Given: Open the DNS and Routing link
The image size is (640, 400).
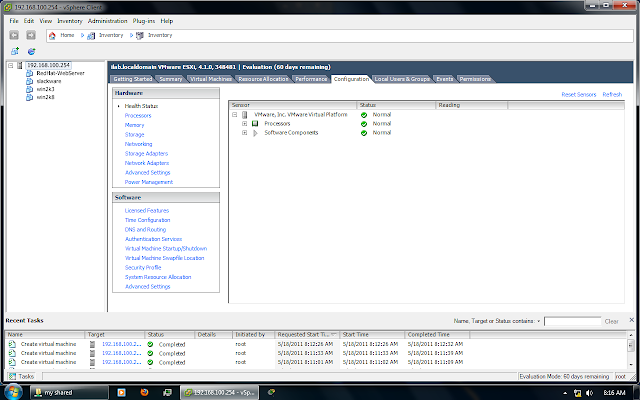Looking at the screenshot, I should coord(145,229).
